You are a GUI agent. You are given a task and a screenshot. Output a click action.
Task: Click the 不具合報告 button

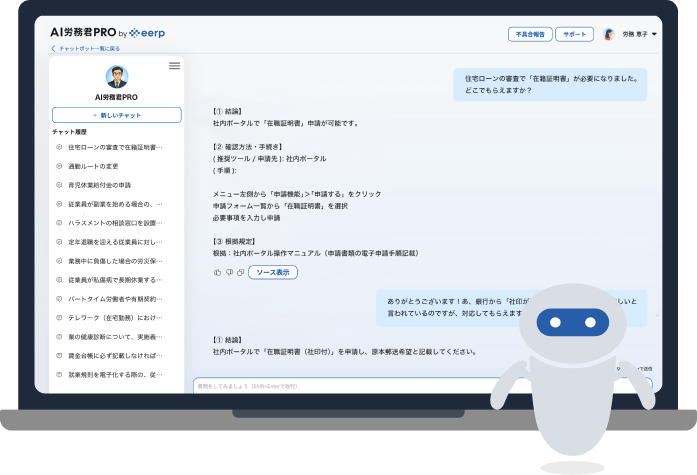coord(529,34)
